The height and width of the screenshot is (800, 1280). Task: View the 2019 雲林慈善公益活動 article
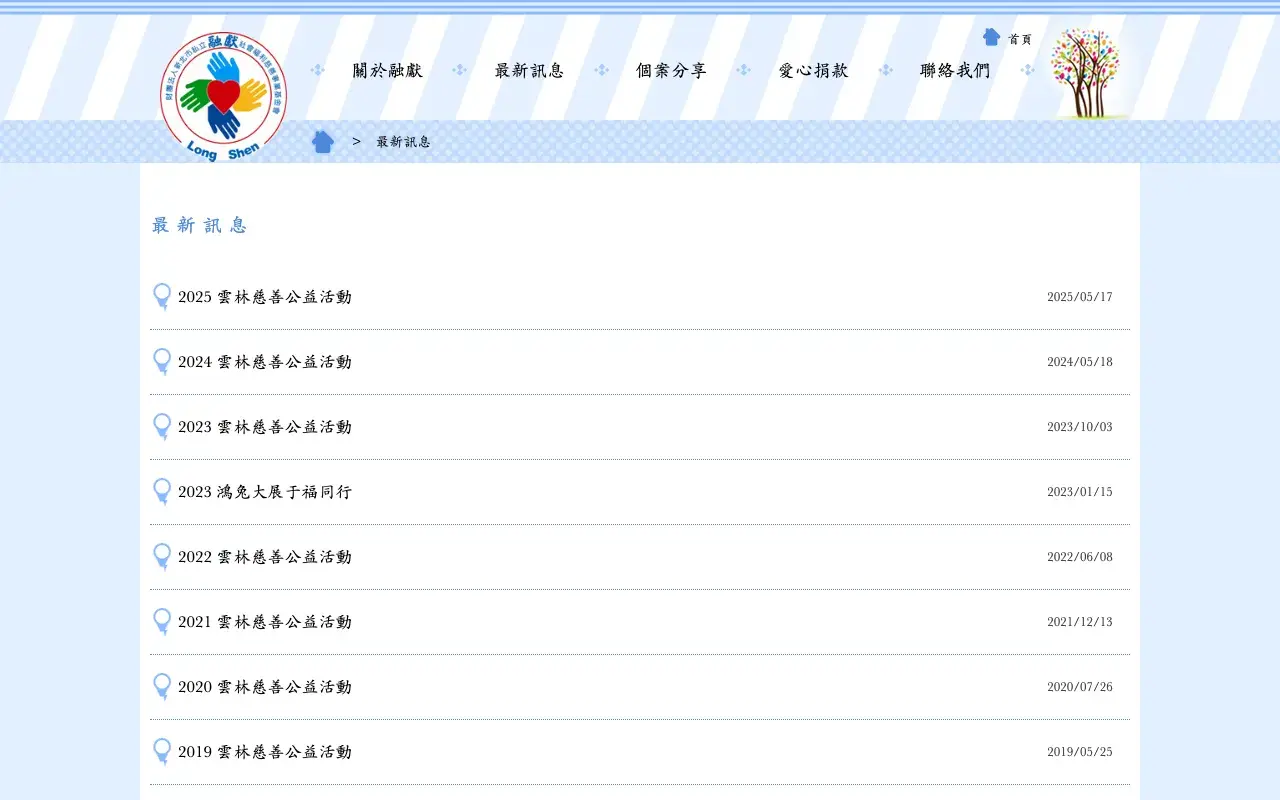coord(265,752)
